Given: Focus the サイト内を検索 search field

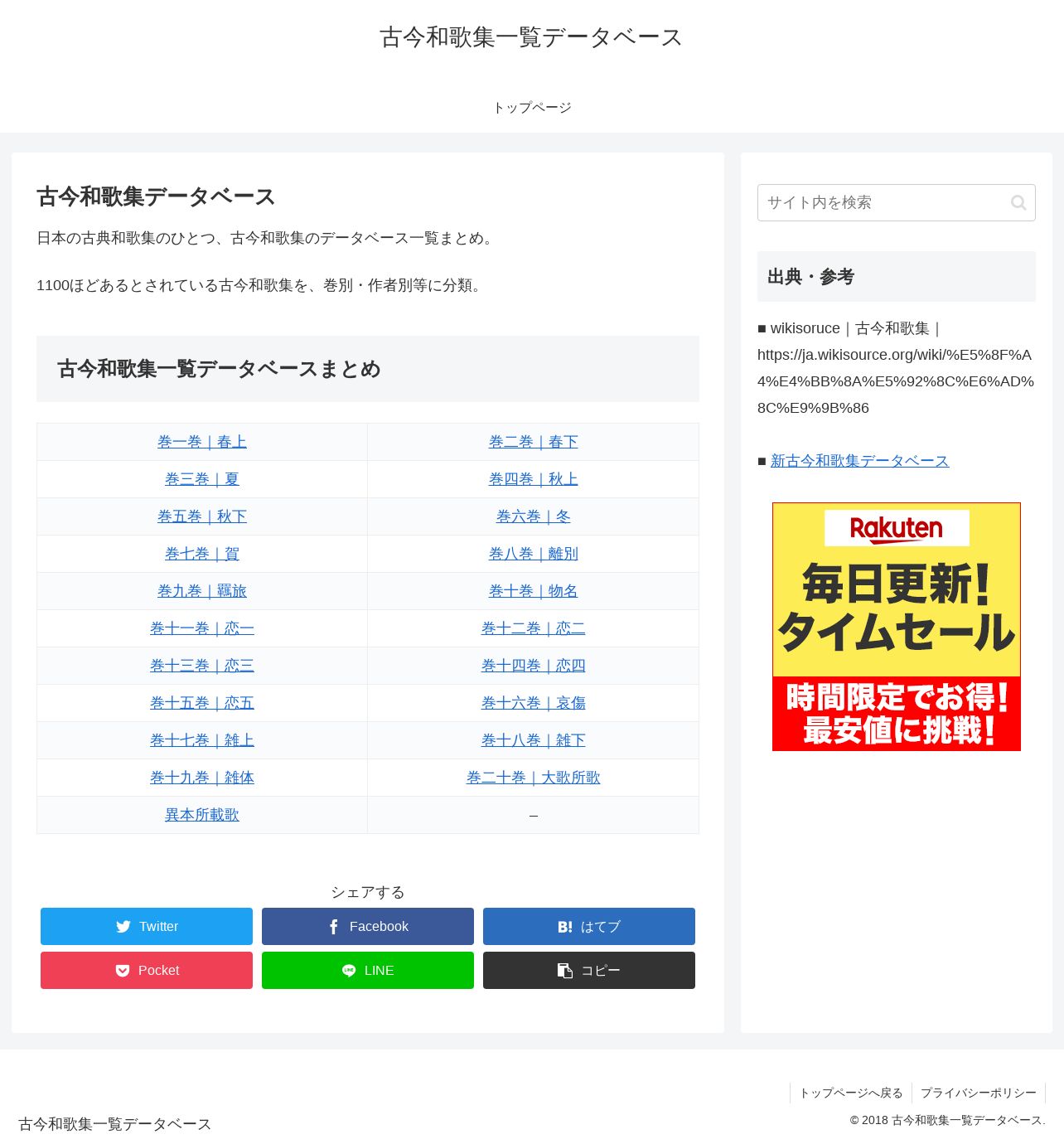Looking at the screenshot, I should (x=897, y=202).
